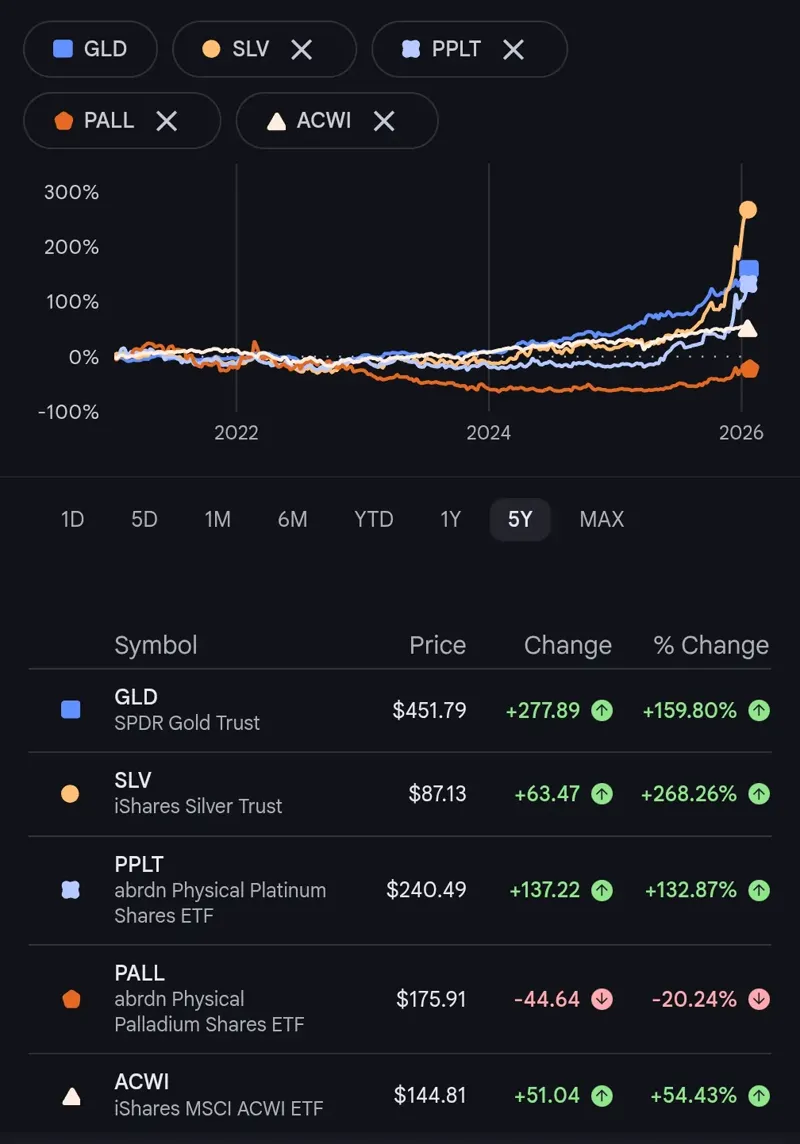Select the 1D time range
Viewport: 800px width, 1144px height.
(72, 519)
